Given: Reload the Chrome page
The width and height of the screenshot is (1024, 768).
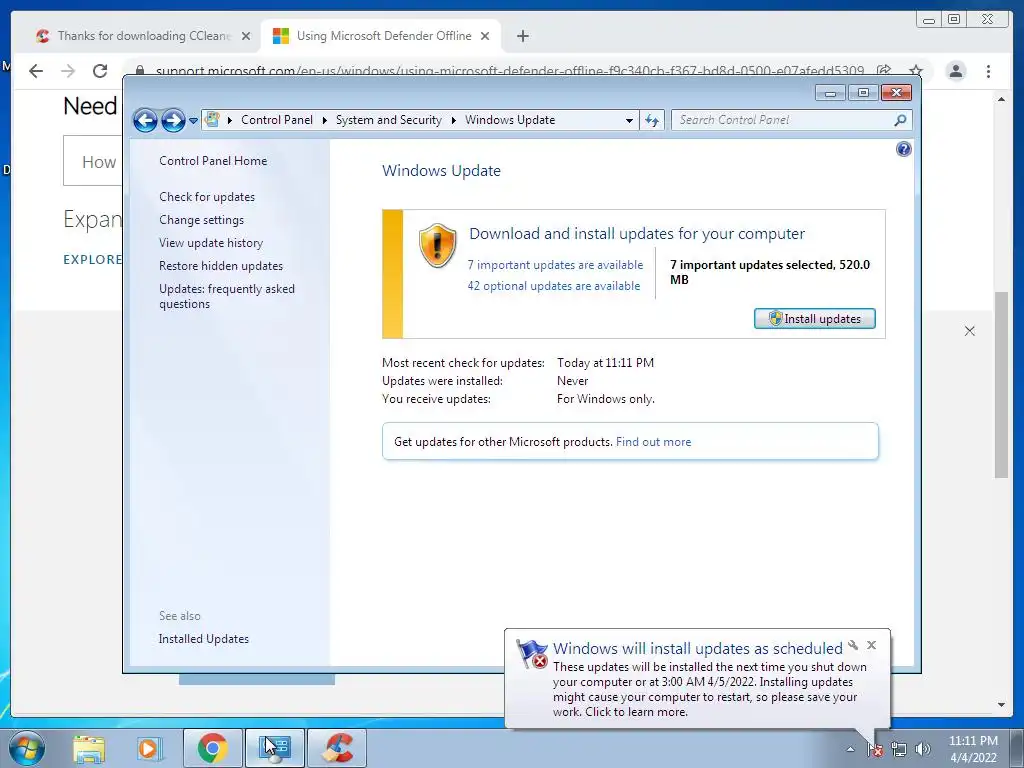Looking at the screenshot, I should (x=99, y=71).
